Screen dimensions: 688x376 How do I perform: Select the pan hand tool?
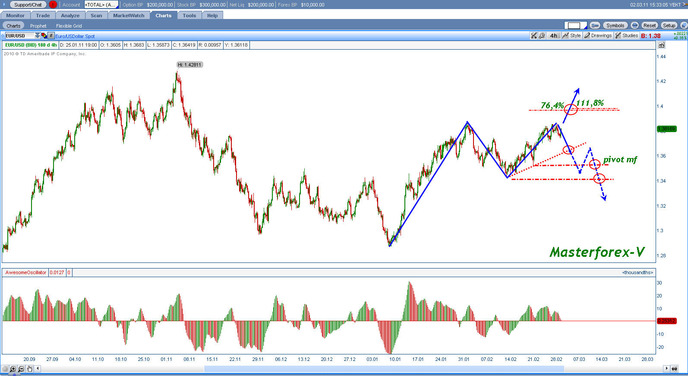point(29,369)
